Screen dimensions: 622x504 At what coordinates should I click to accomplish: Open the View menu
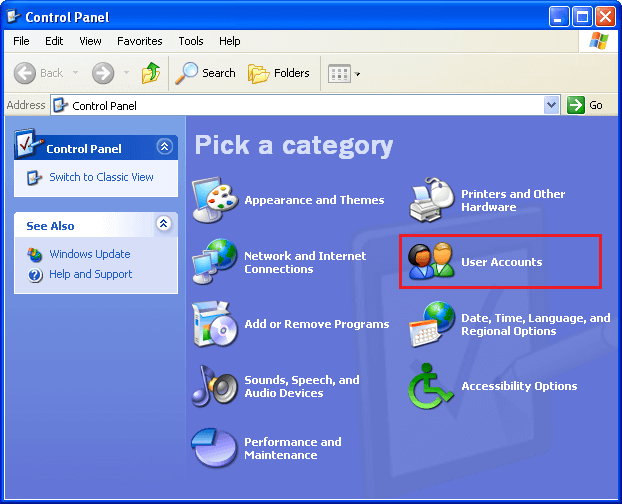pos(90,41)
